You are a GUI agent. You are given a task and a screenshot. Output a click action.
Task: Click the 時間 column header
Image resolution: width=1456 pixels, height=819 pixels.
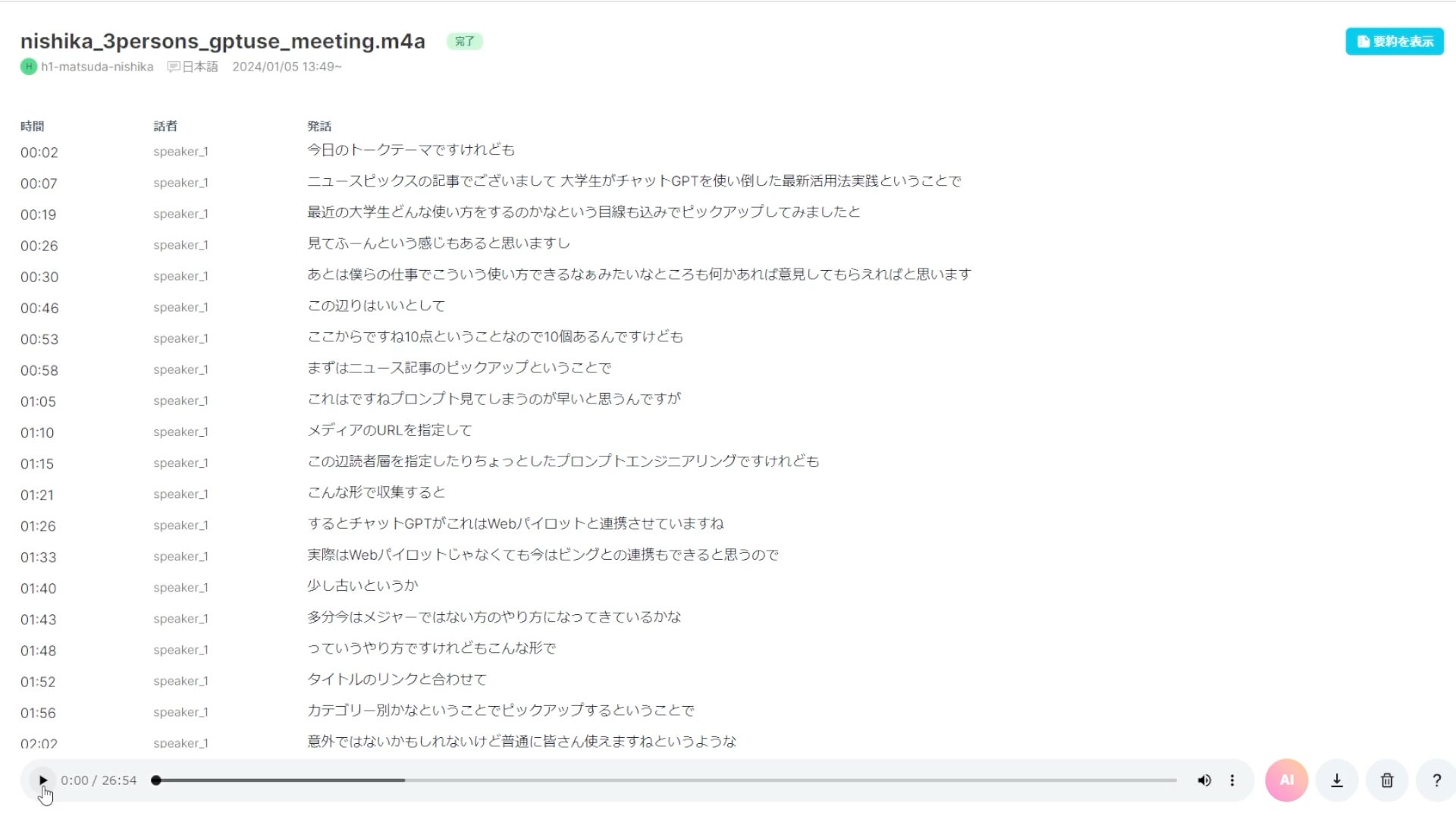coord(32,127)
